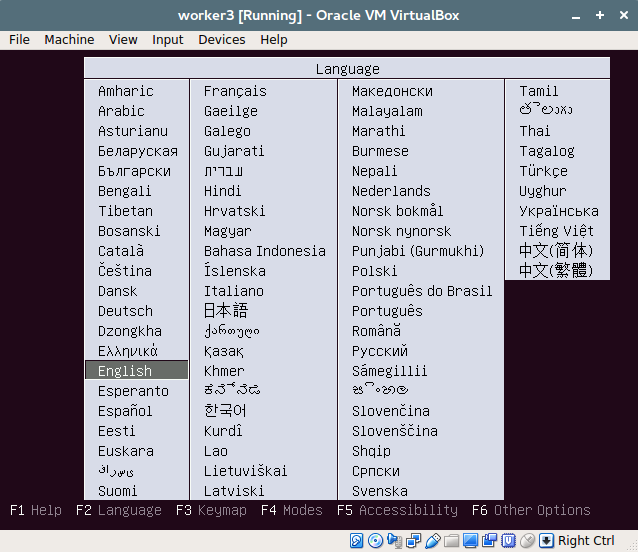Select Tibetan language
This screenshot has width=638, height=552.
pyautogui.click(x=125, y=211)
